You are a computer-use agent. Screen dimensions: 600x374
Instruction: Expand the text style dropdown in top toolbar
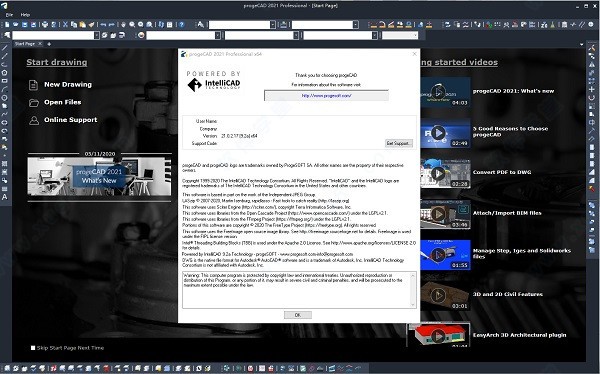[x=272, y=24]
